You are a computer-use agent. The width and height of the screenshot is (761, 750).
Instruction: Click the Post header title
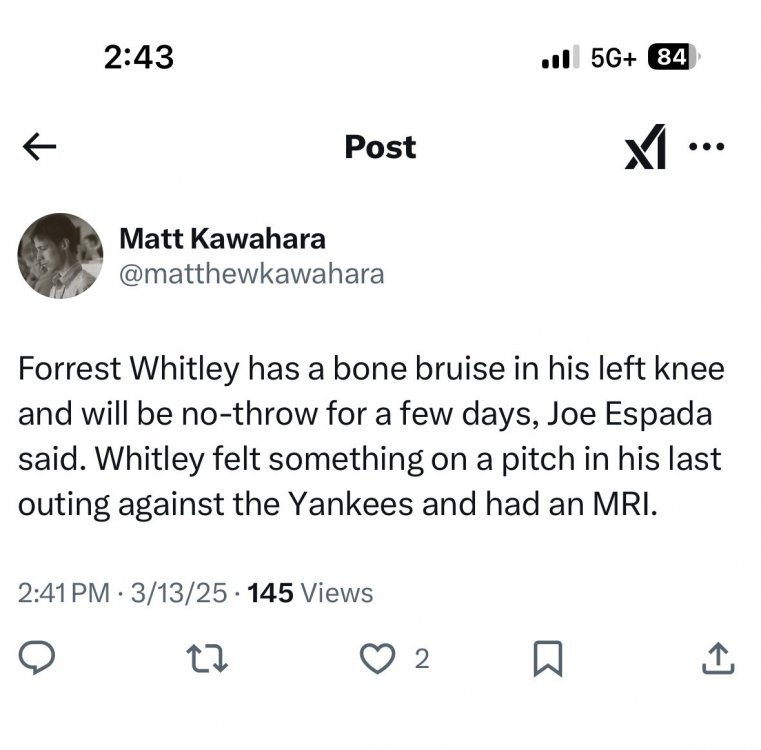tap(380, 147)
